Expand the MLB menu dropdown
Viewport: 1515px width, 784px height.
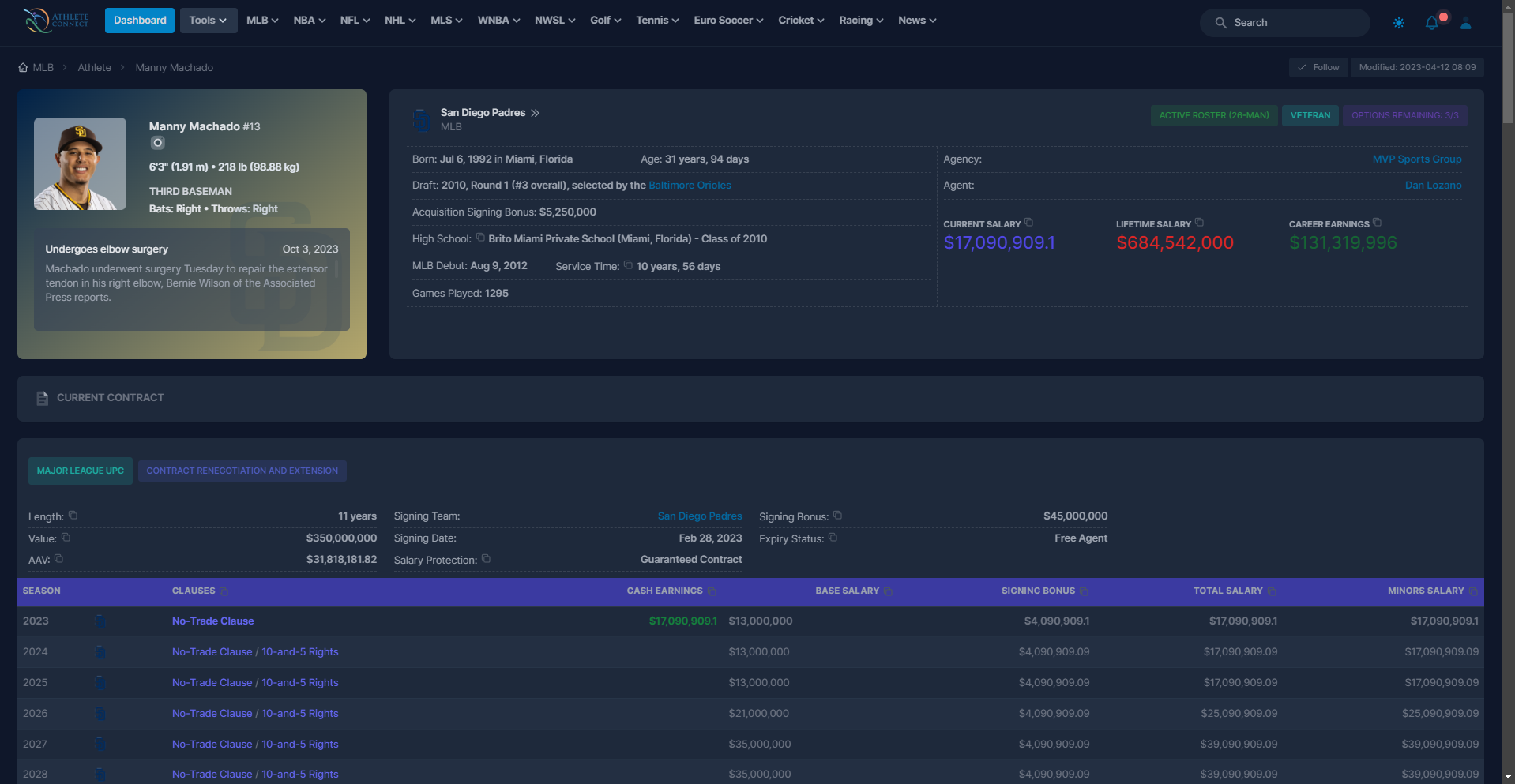[262, 21]
